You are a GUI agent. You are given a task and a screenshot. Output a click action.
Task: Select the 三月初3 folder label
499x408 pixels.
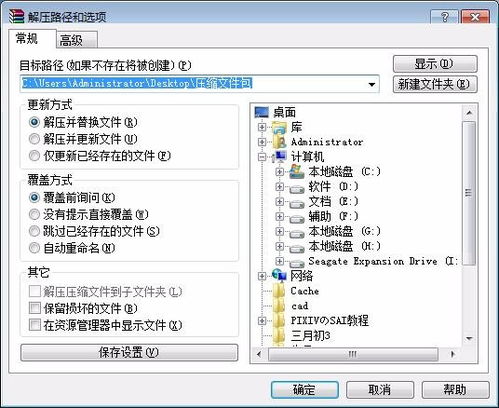tap(310, 335)
